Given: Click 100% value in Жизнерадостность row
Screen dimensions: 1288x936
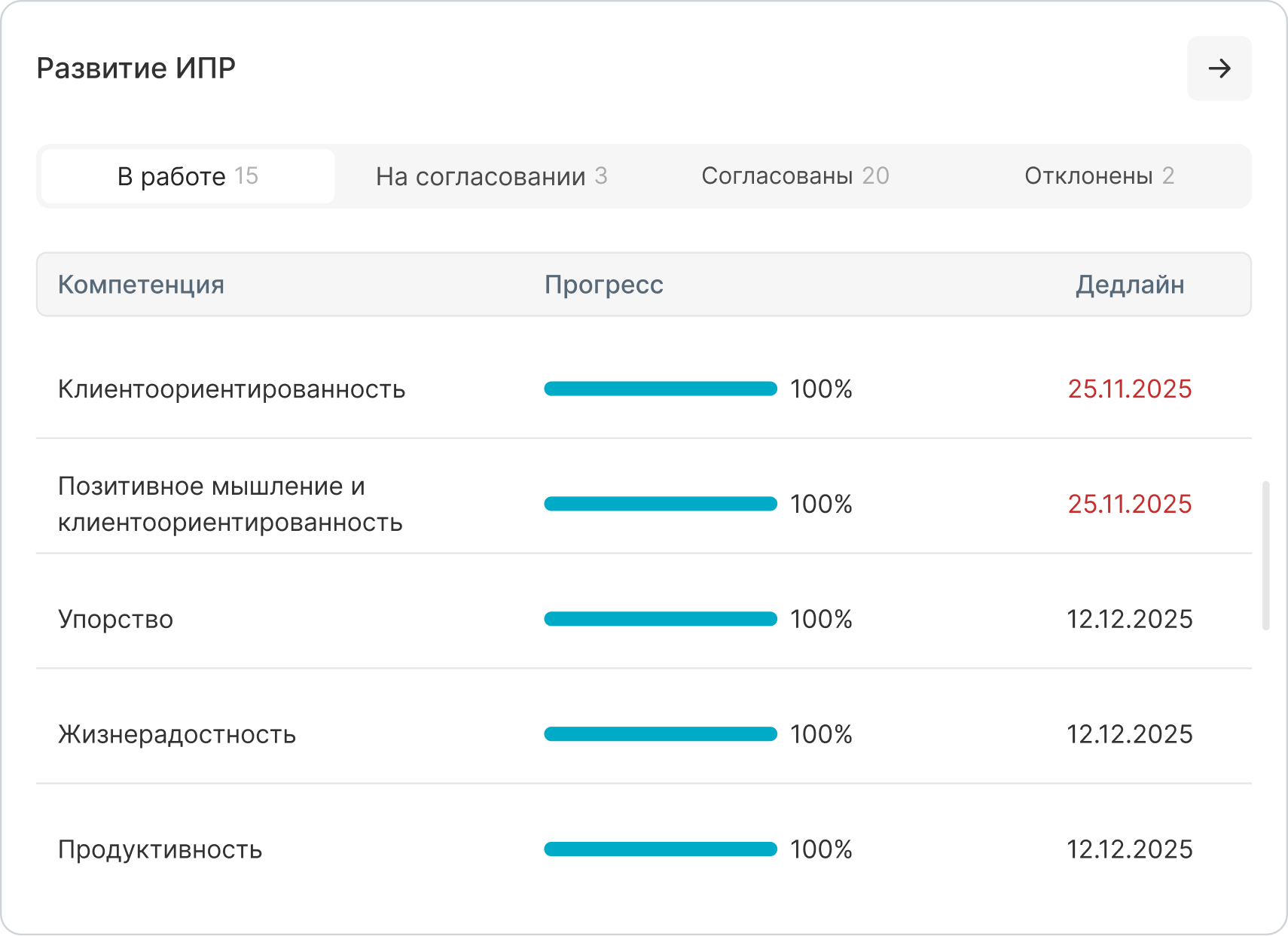Looking at the screenshot, I should point(821,734).
